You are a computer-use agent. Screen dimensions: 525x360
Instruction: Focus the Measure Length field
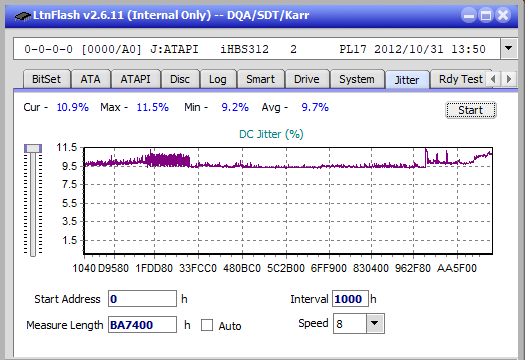point(142,325)
